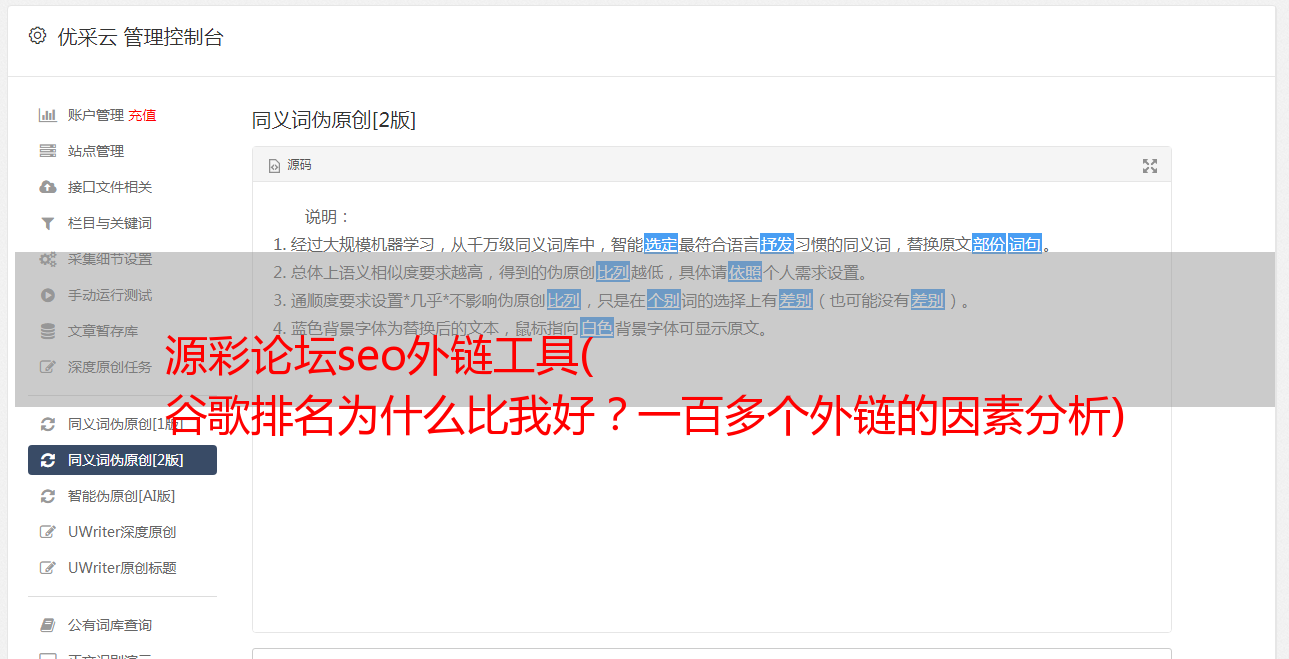Viewport: 1289px width, 659px height.
Task: Click the 手动运行测试 play icon
Action: (x=47, y=295)
